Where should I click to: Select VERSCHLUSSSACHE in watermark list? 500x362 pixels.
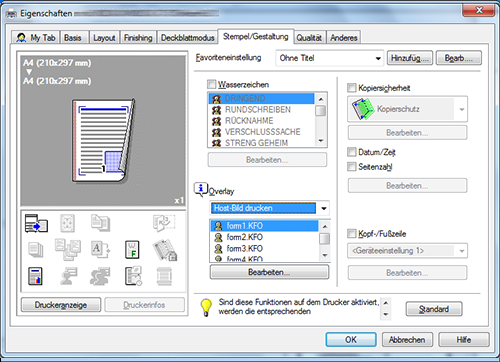(262, 132)
